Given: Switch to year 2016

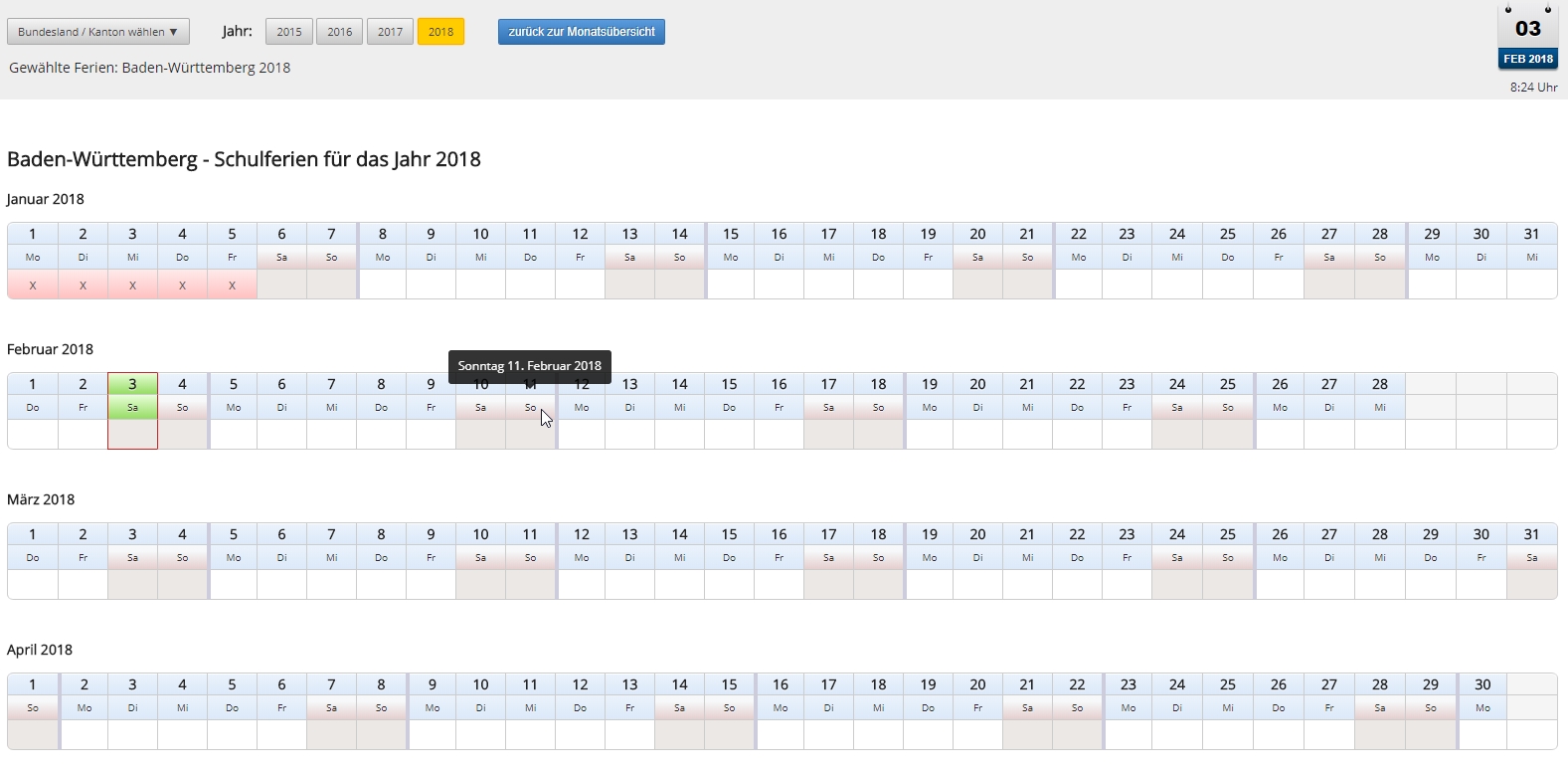Looking at the screenshot, I should coord(340,32).
